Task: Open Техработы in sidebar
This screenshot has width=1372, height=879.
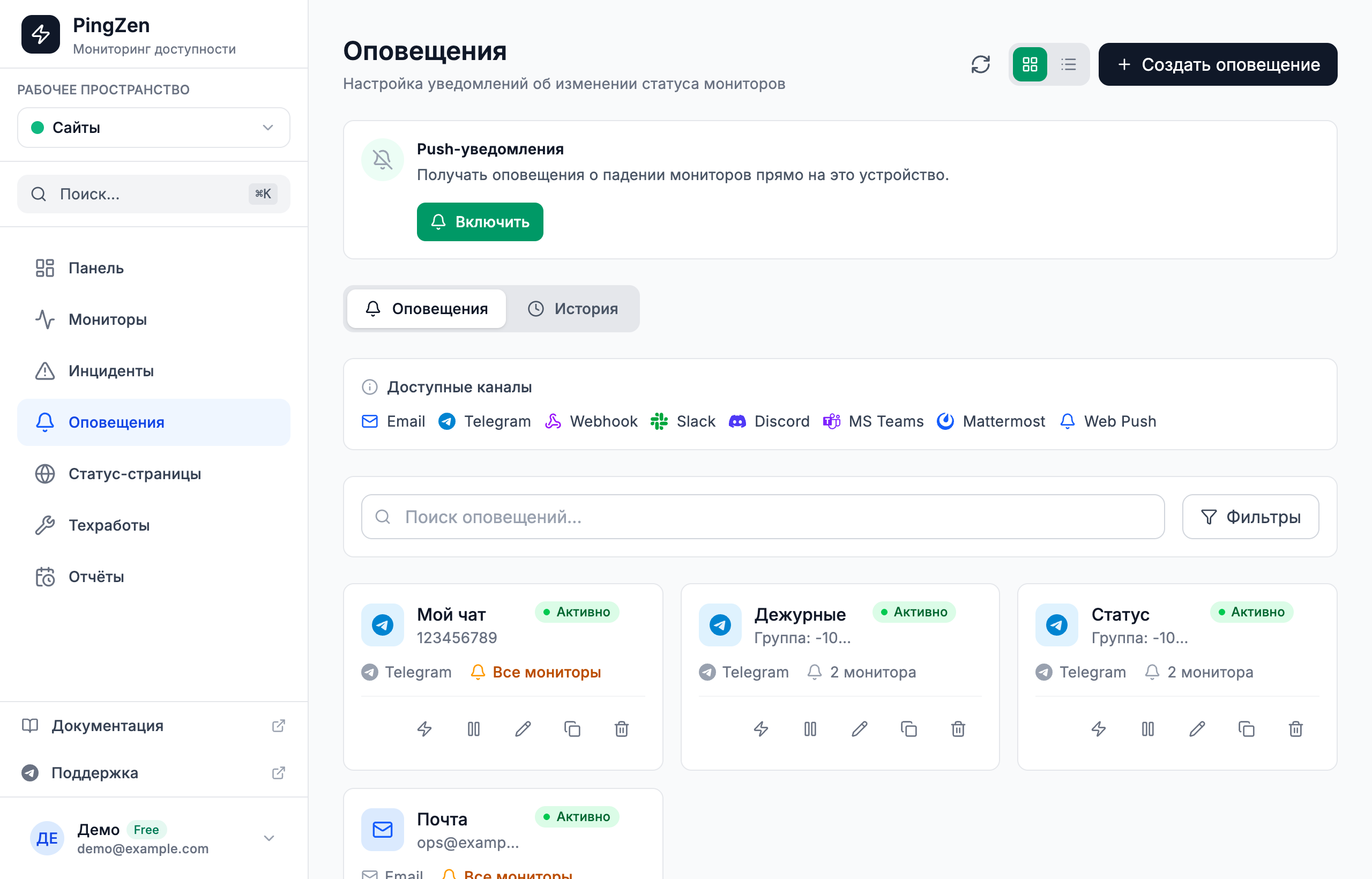Action: [153, 525]
